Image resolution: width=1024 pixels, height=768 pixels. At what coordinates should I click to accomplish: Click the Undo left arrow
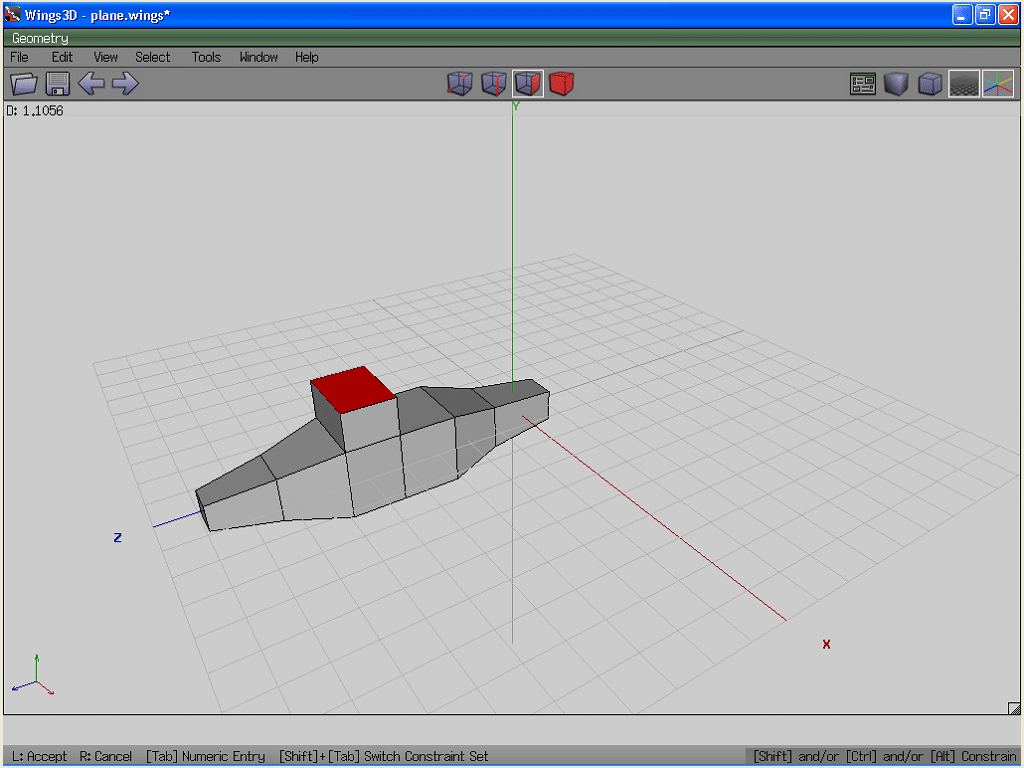point(91,84)
